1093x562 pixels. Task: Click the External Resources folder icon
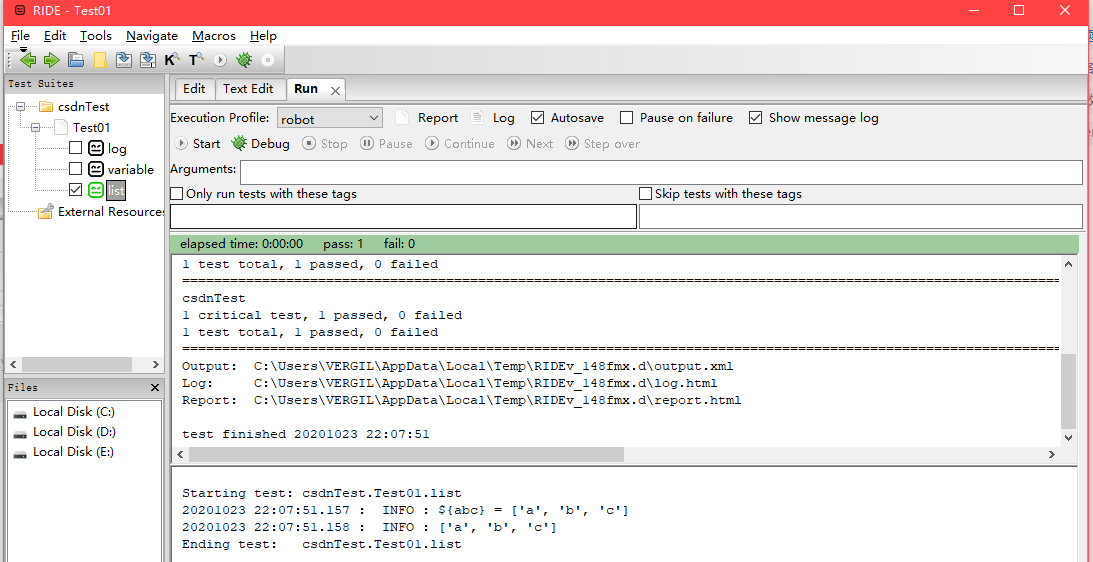pos(45,211)
